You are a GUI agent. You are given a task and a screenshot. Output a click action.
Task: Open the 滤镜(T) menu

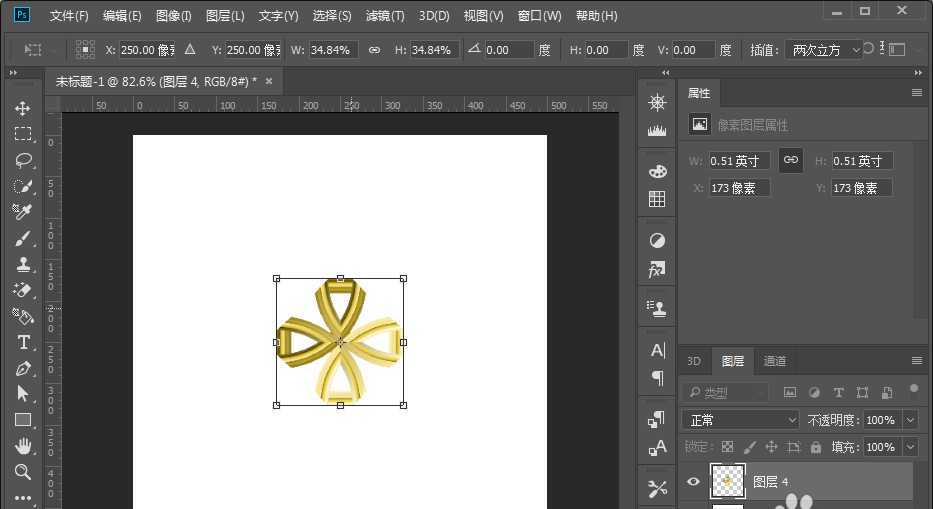pos(385,16)
